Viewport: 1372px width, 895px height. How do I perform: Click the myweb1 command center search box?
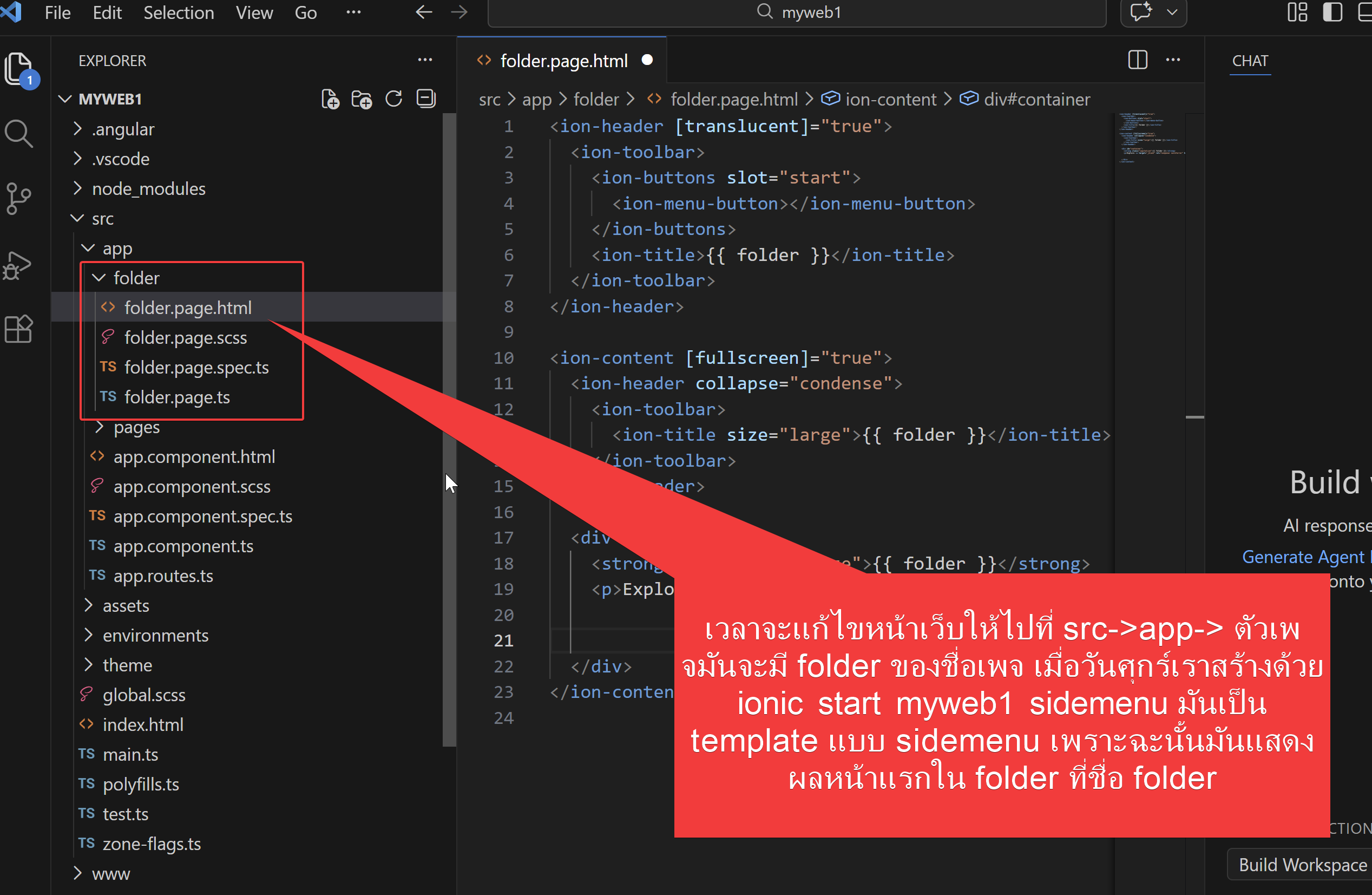[x=798, y=12]
